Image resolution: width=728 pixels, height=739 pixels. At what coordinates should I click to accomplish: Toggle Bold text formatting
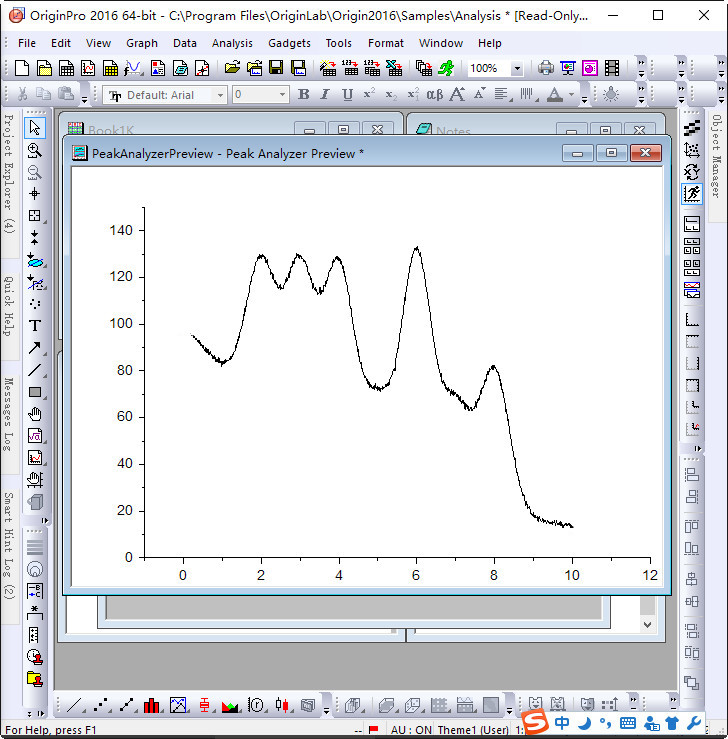[x=303, y=95]
